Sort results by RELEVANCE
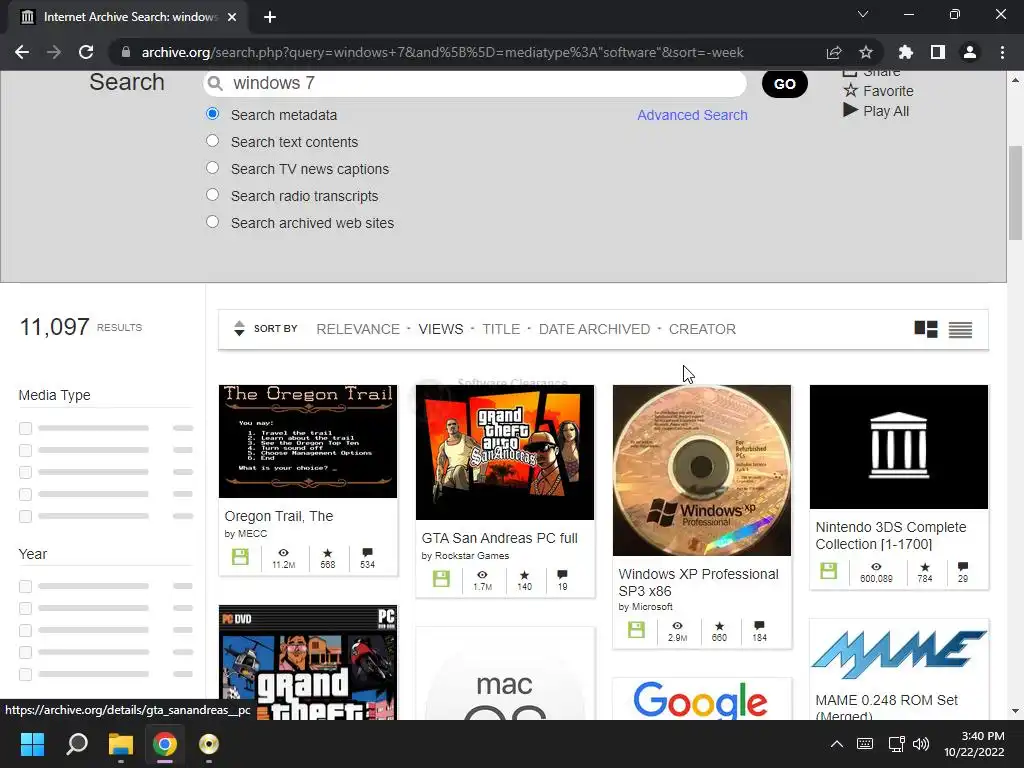 point(358,329)
